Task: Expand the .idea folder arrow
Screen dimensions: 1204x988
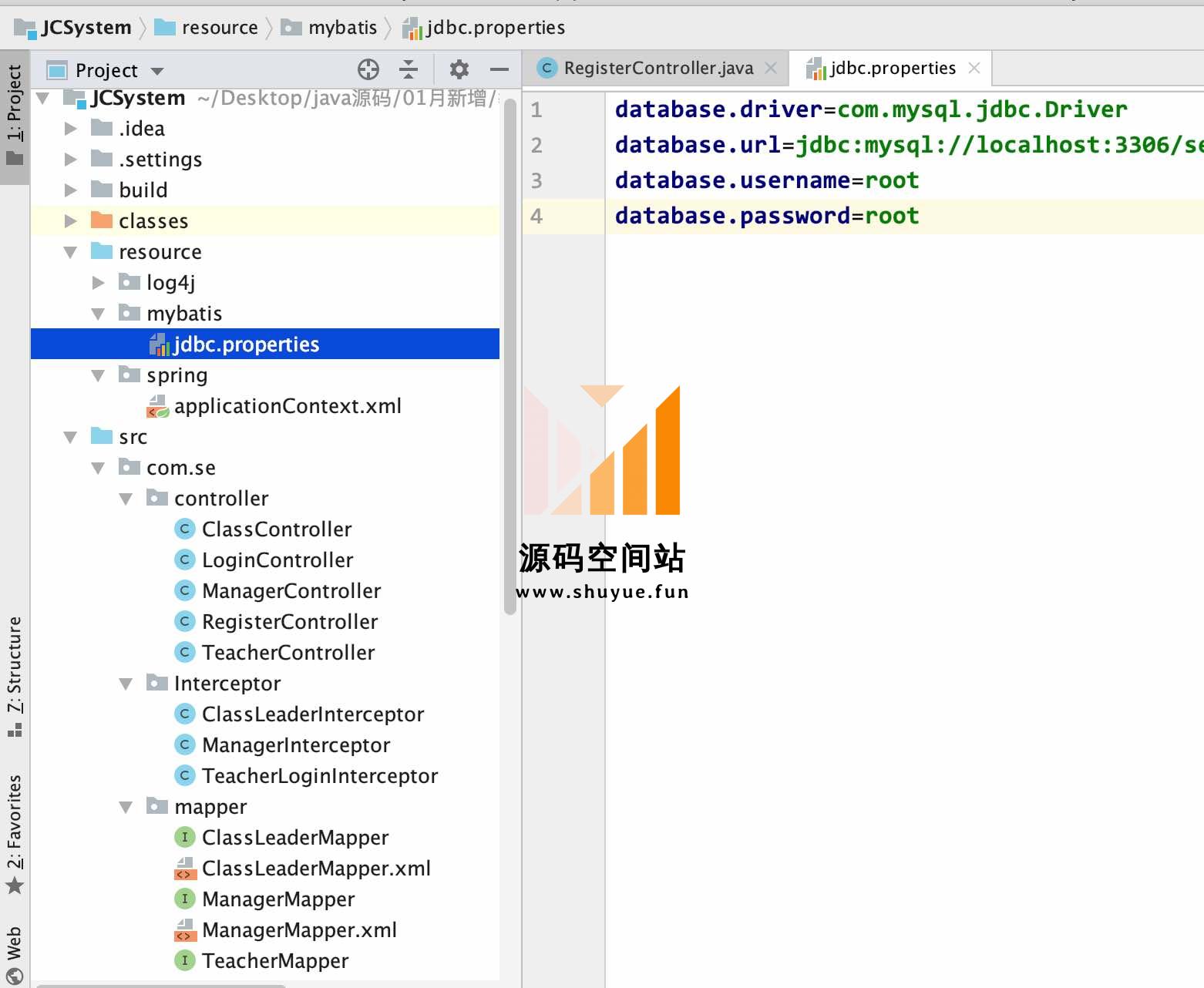Action: tap(71, 129)
